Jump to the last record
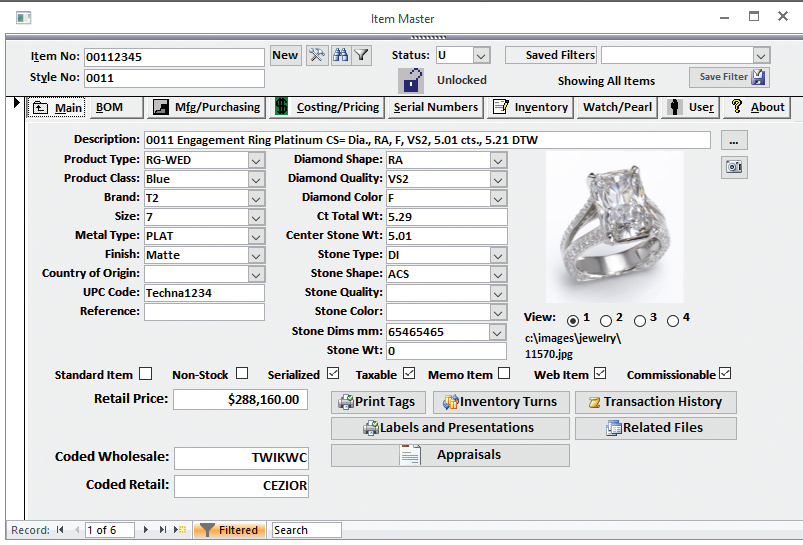 (163, 530)
